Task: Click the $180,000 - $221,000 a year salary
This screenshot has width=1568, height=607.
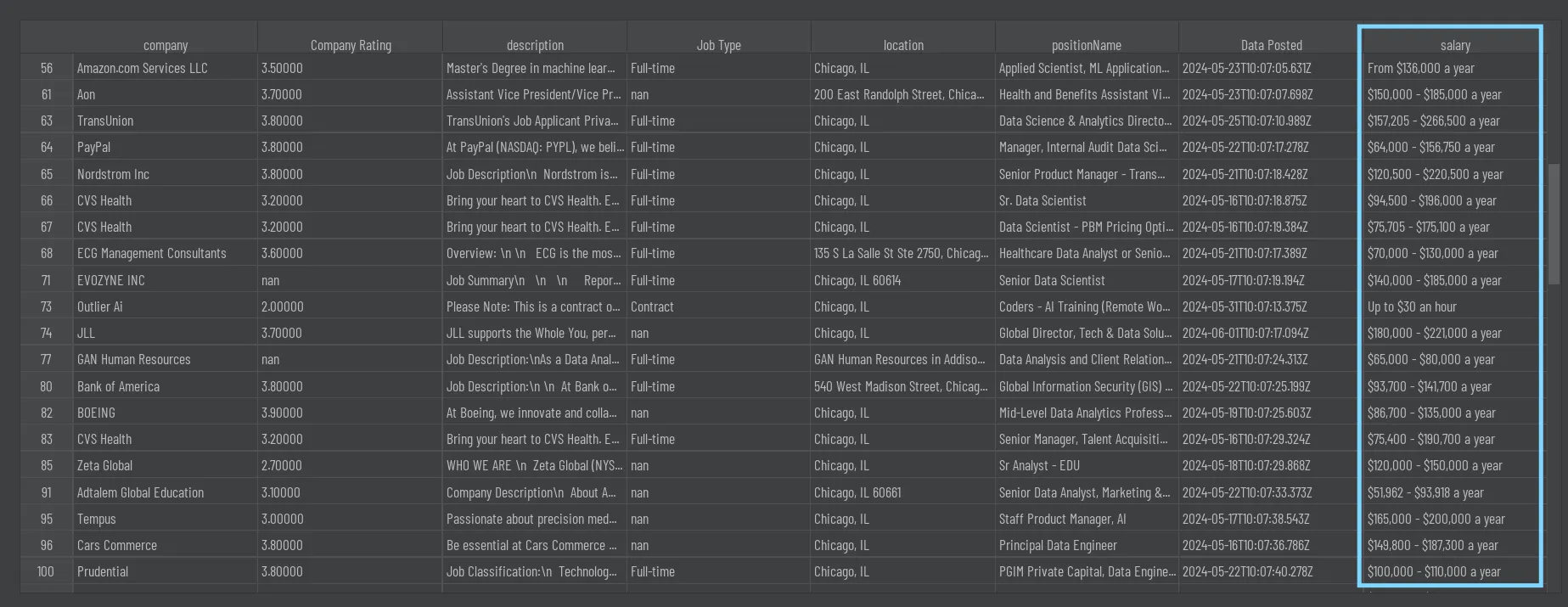Action: click(1455, 333)
